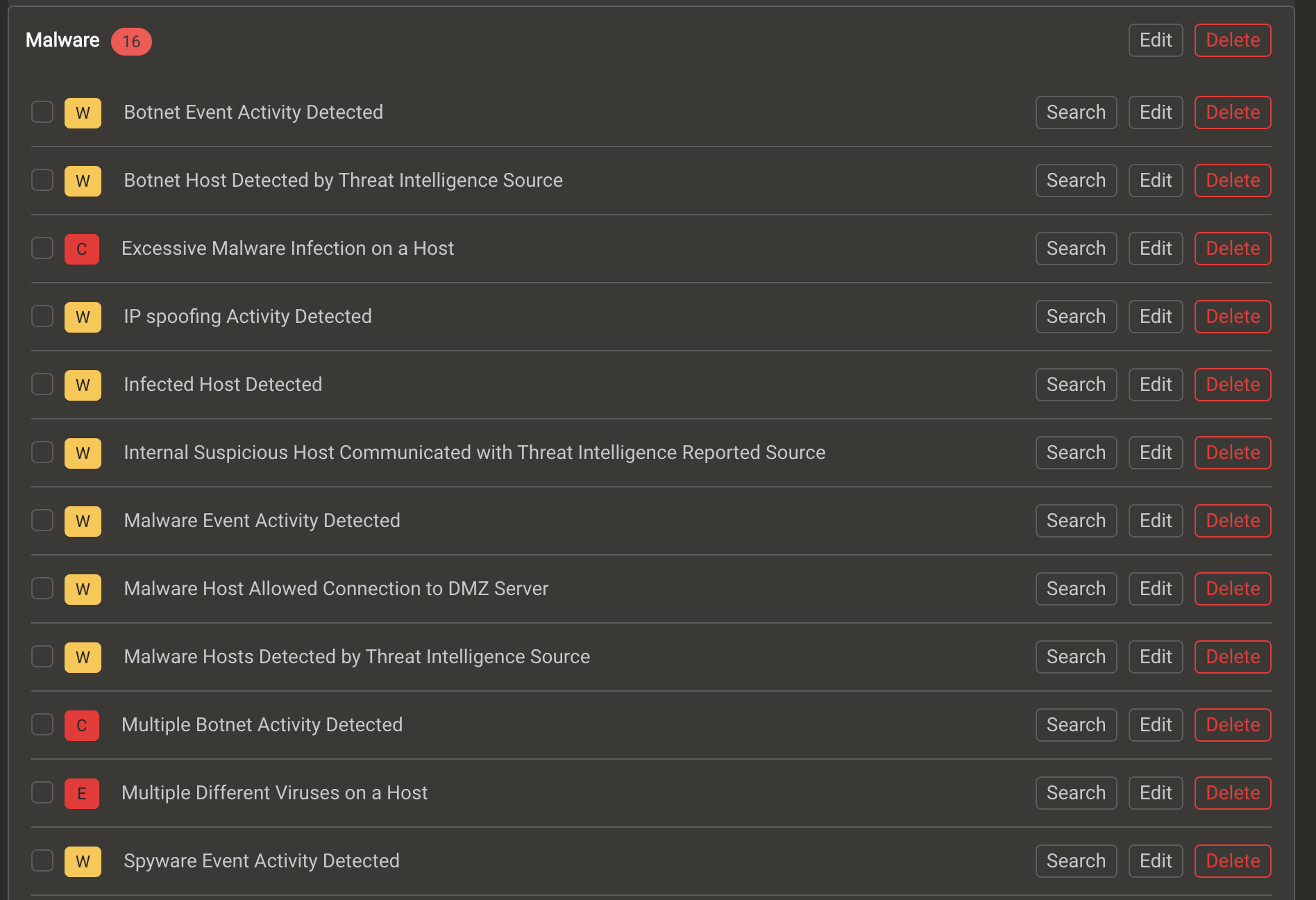Delete the Internal Suspicious Host Communicated rule
The image size is (1316, 900).
(1233, 453)
